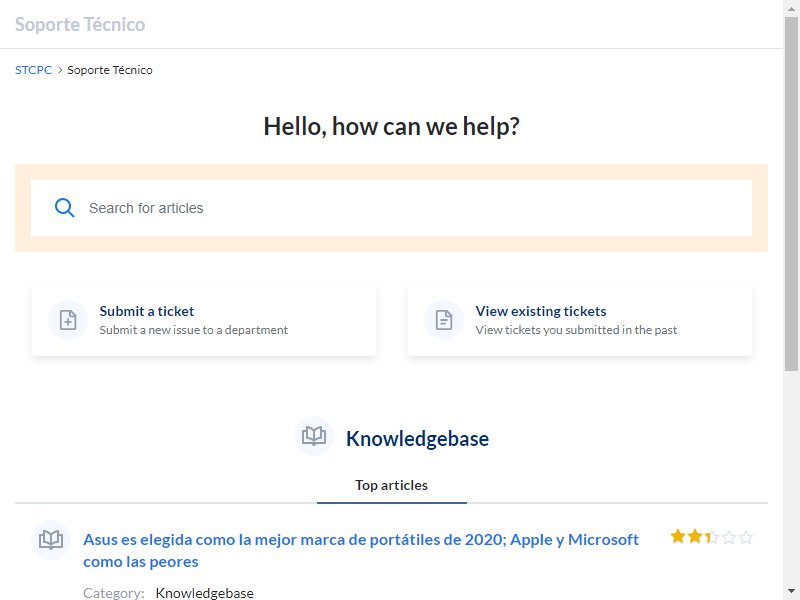Open the Knowledgebase heading link
The height and width of the screenshot is (600, 800).
click(417, 439)
